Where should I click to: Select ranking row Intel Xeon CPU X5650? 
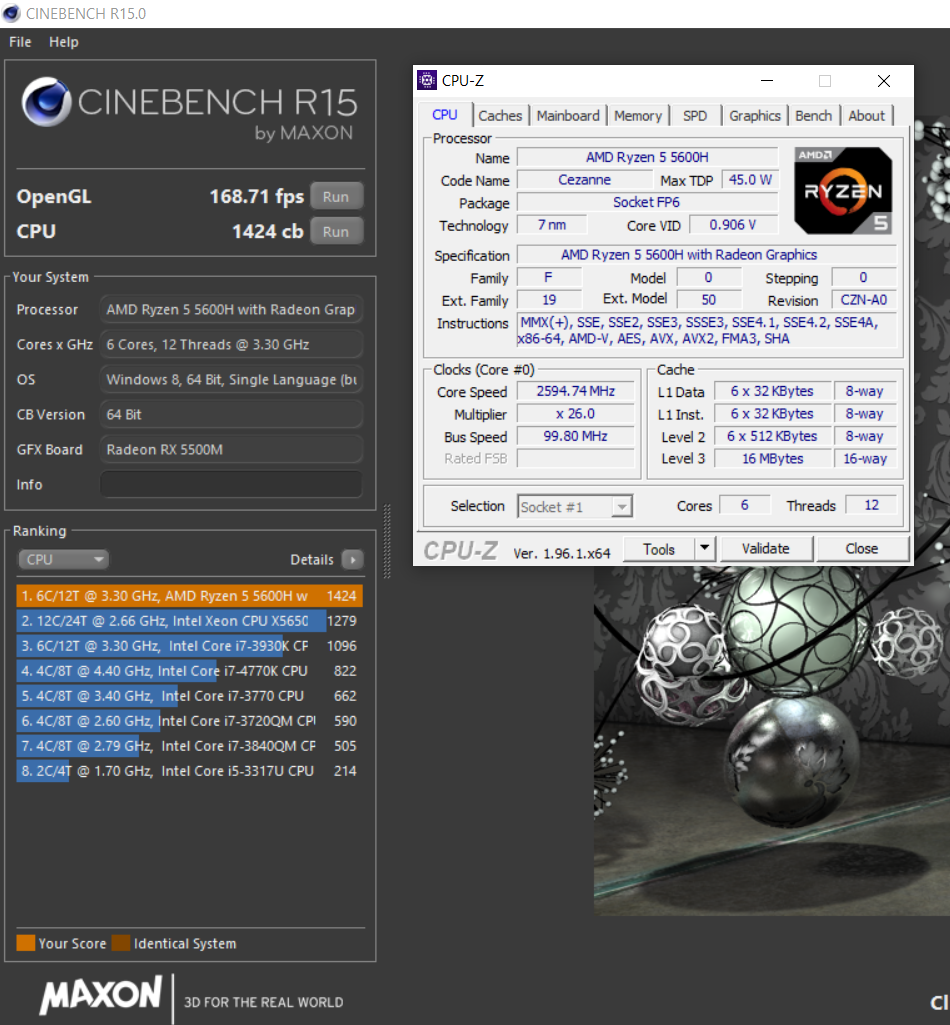point(190,620)
